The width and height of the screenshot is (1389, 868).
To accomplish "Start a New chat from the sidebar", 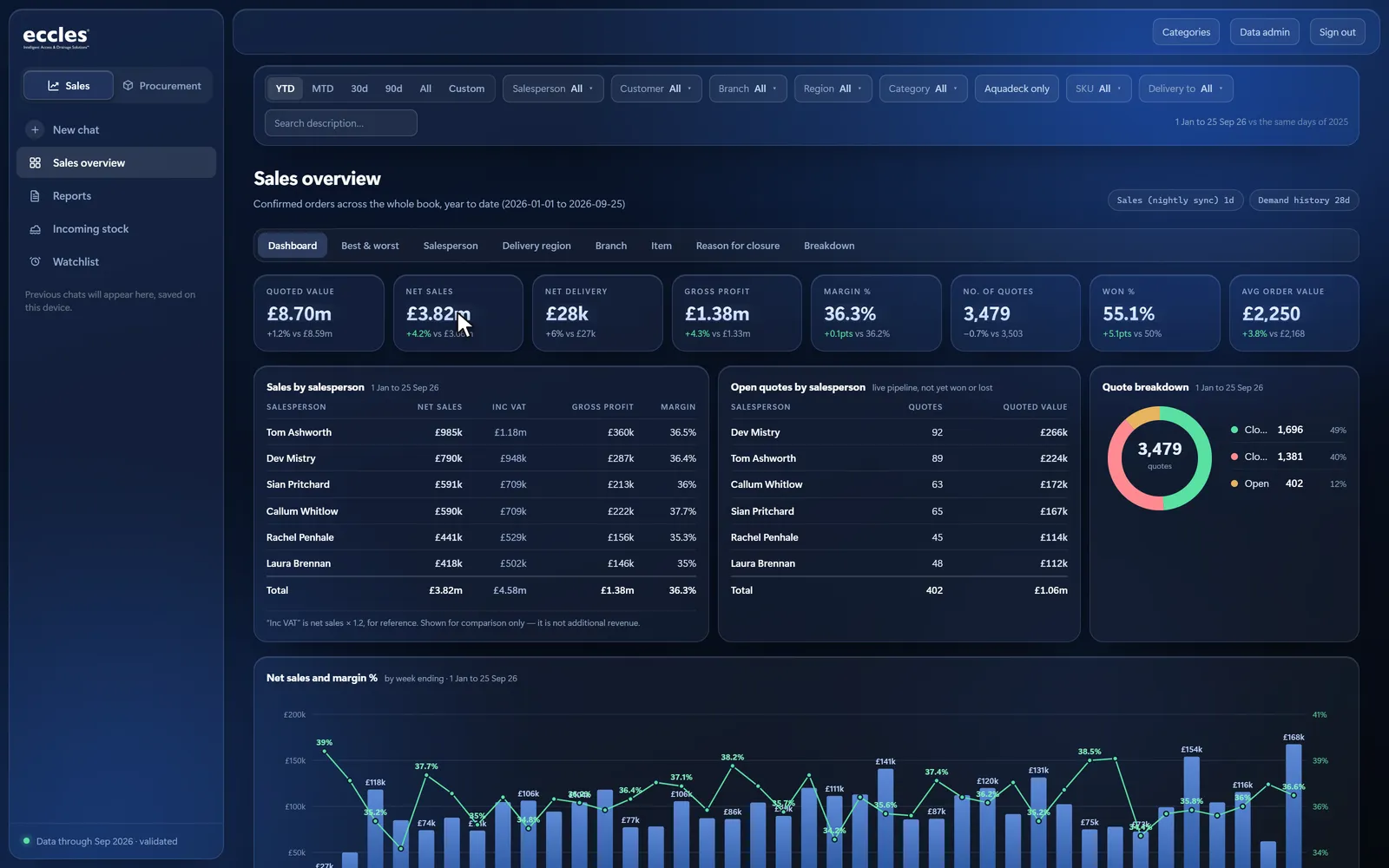I will (116, 130).
